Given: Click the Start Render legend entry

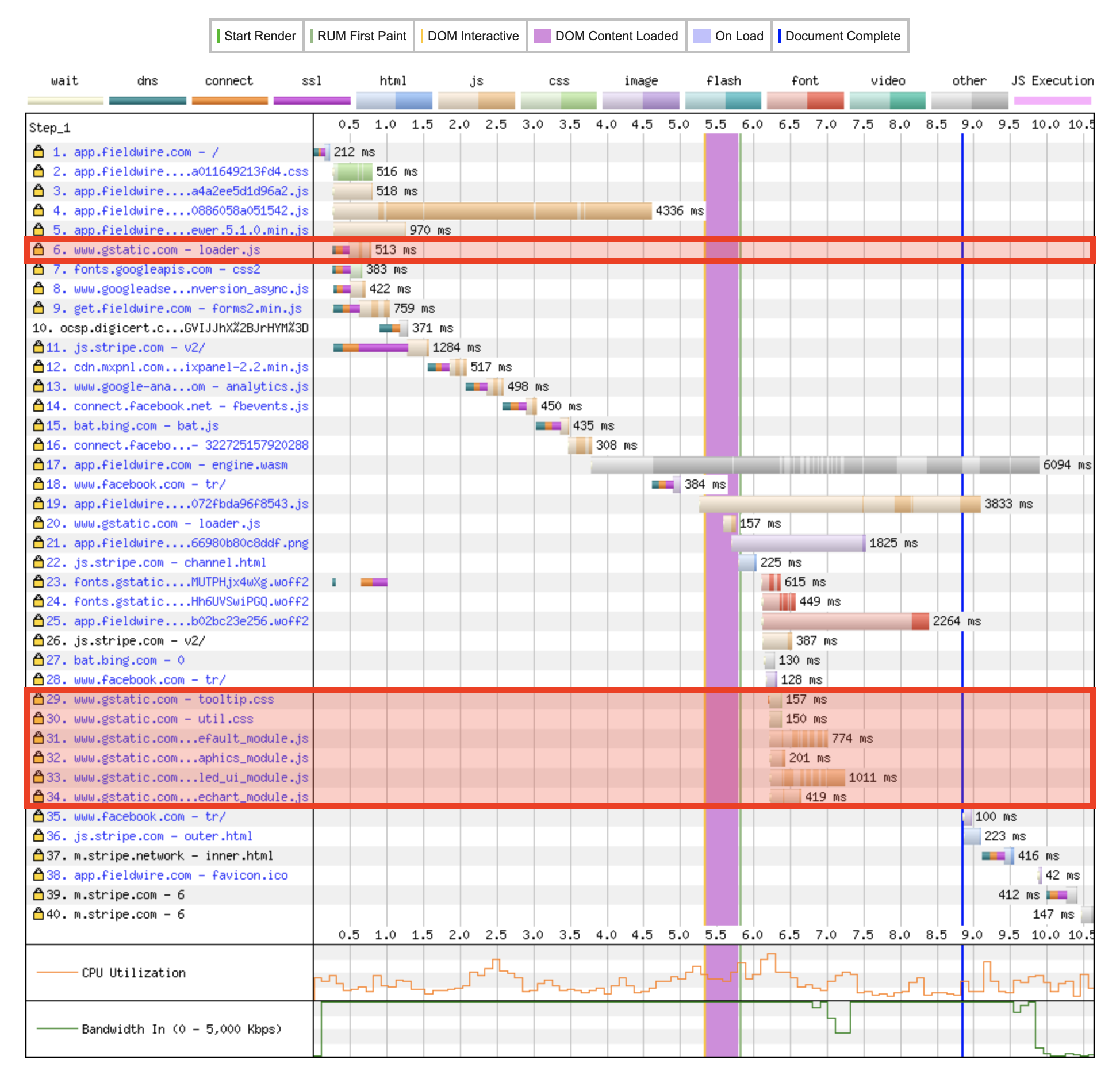Looking at the screenshot, I should (256, 36).
